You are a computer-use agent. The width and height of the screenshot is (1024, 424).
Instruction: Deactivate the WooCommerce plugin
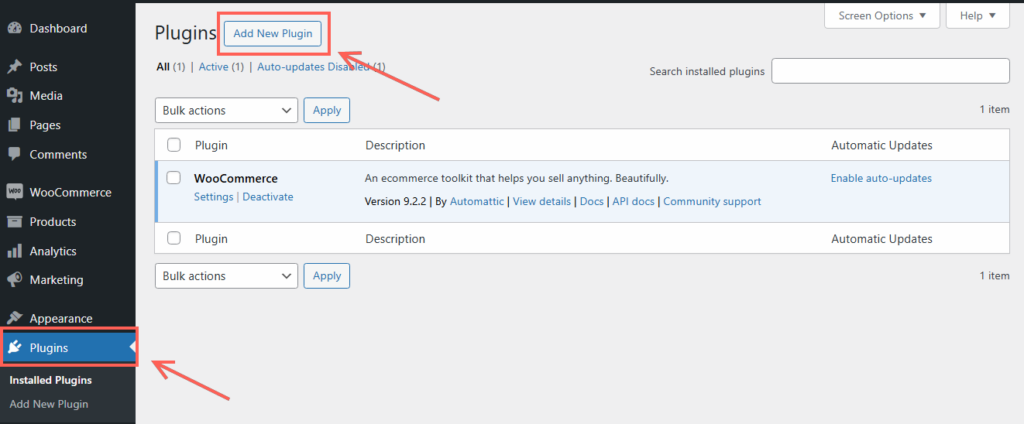point(268,197)
